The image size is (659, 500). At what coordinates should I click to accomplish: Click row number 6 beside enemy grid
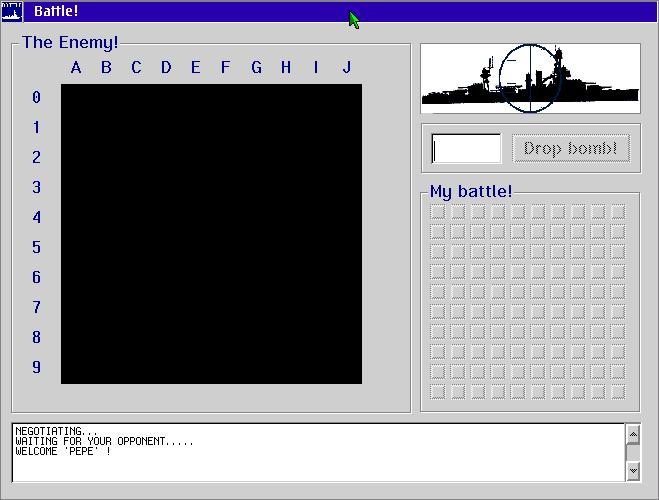(37, 277)
